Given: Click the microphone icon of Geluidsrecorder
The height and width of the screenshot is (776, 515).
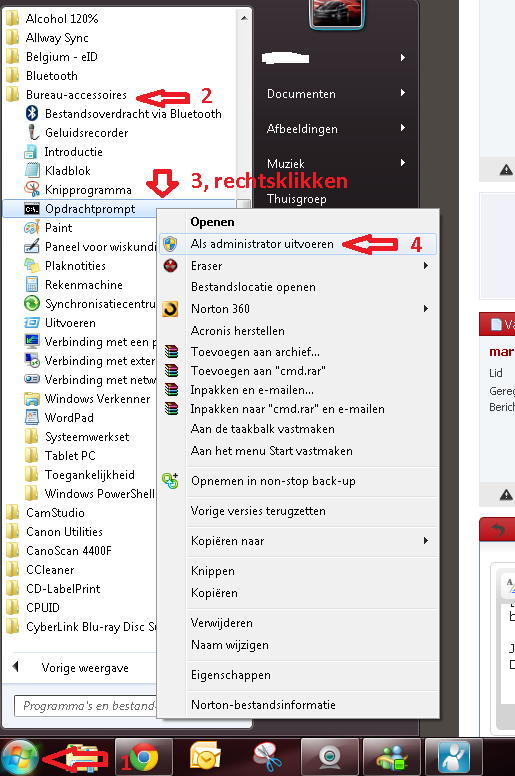Looking at the screenshot, I should (32, 133).
